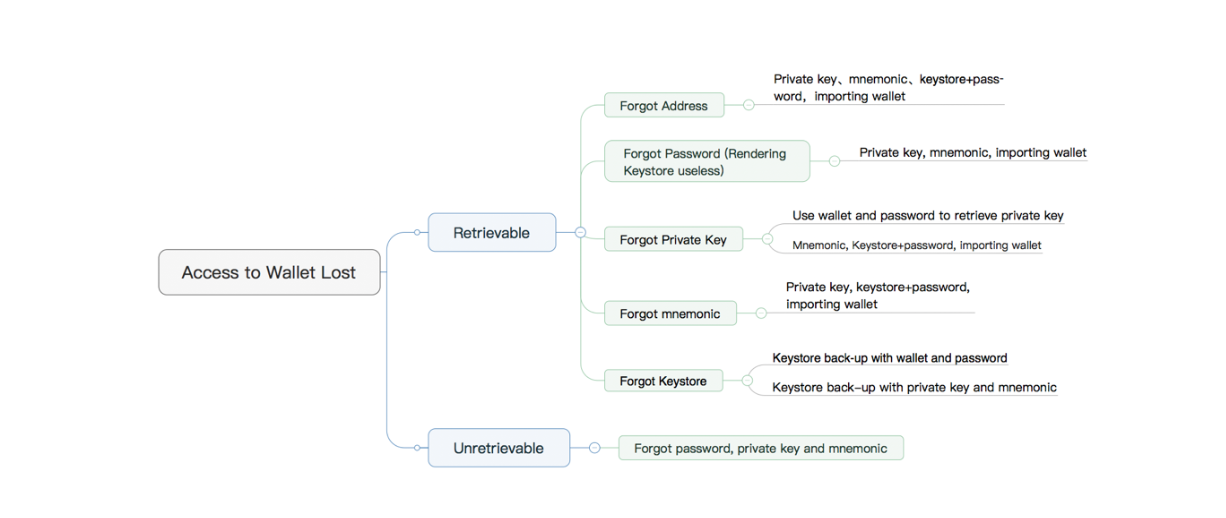
Task: Collapse the Forgot Private Key node circle
Action: (x=767, y=239)
